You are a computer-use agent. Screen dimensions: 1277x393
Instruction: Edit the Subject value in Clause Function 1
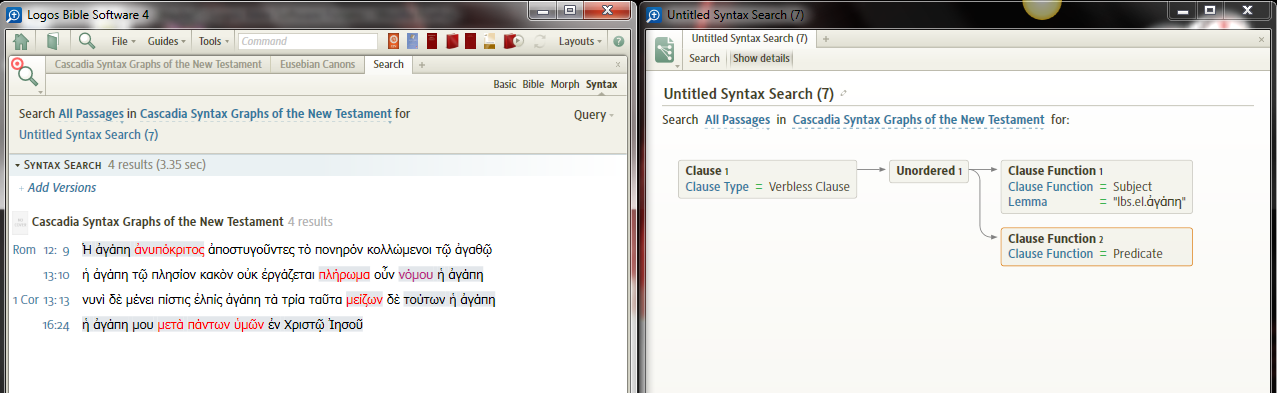(x=1132, y=186)
